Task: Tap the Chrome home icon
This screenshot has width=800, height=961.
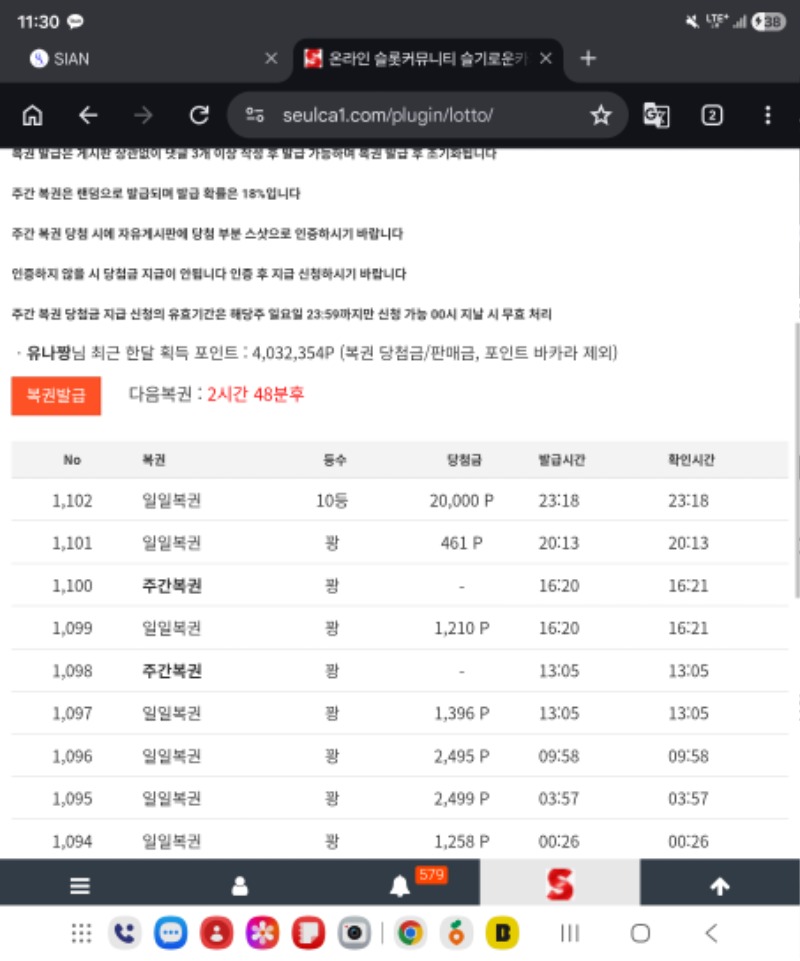Action: [32, 115]
